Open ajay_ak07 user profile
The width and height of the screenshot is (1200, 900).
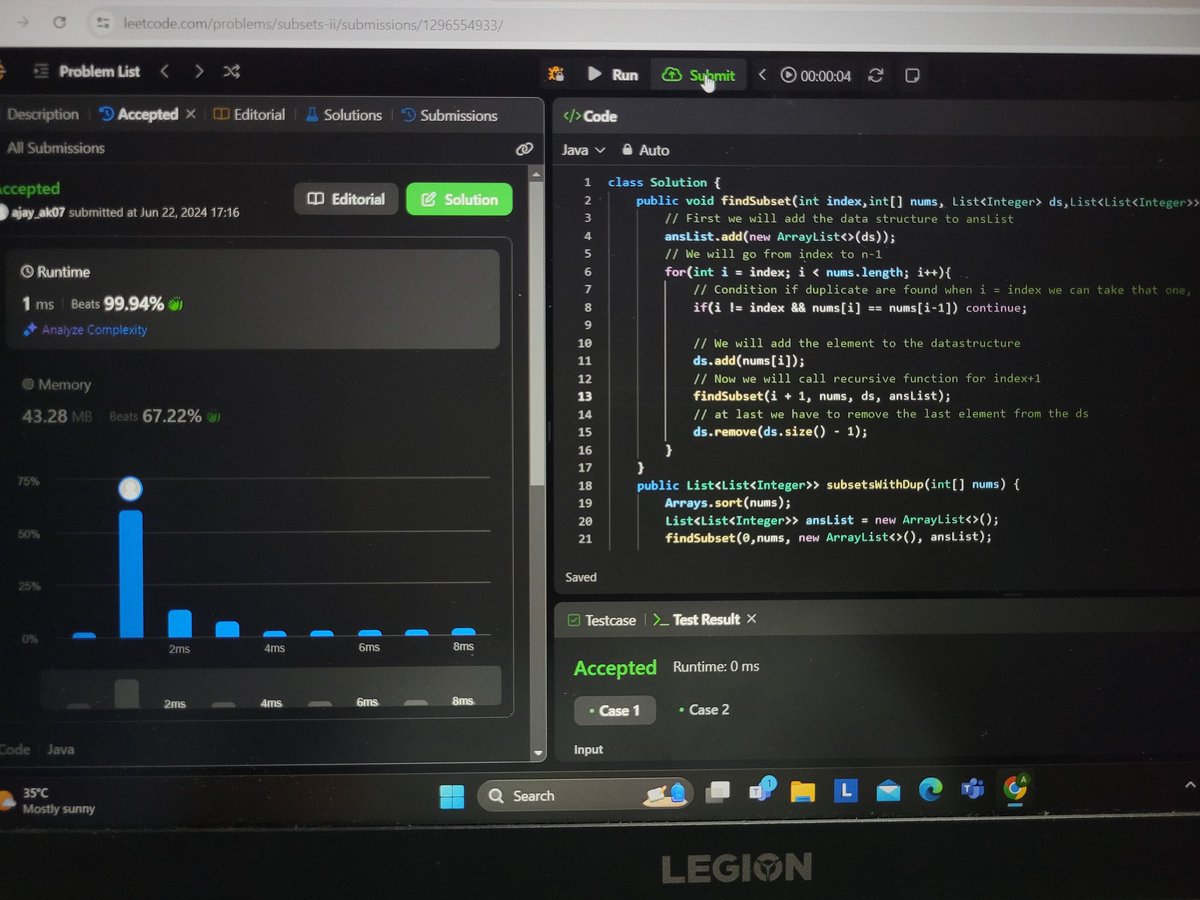(38, 212)
